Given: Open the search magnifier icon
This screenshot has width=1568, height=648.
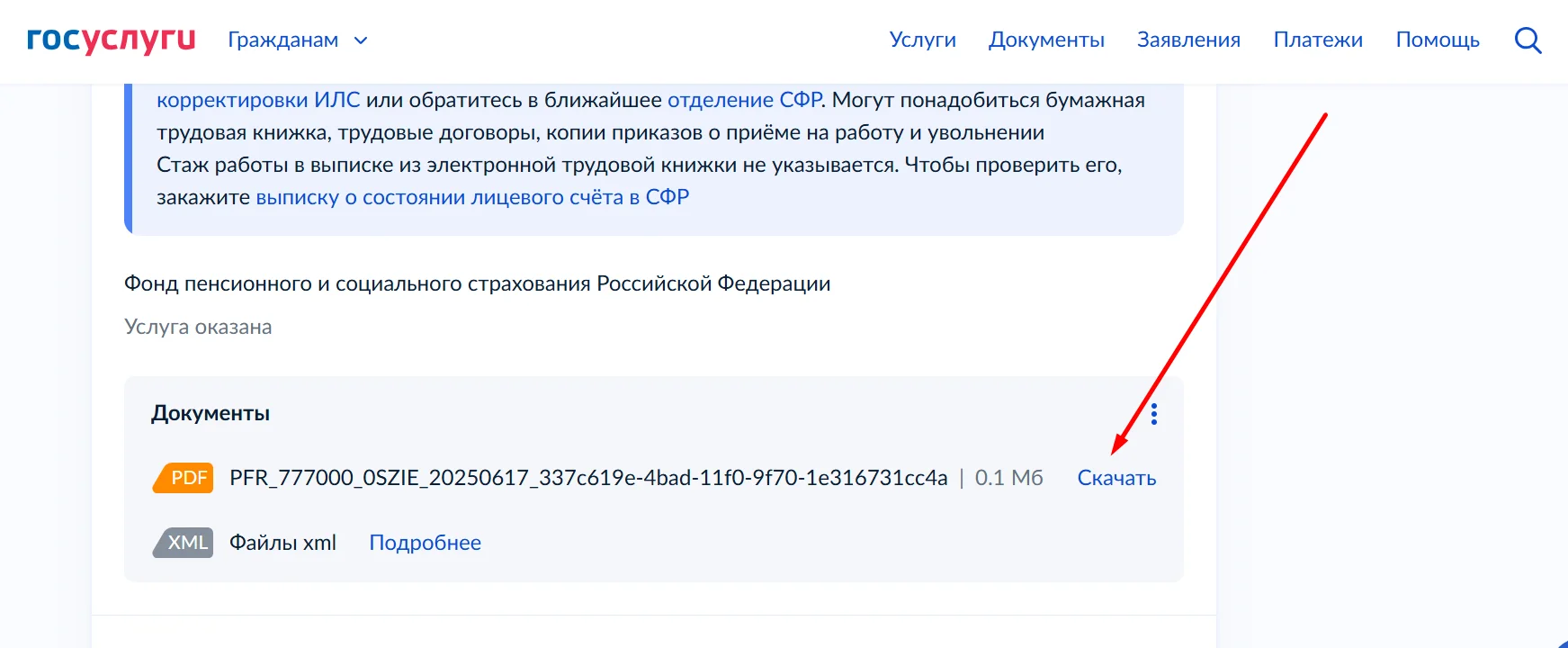Looking at the screenshot, I should click(1528, 40).
